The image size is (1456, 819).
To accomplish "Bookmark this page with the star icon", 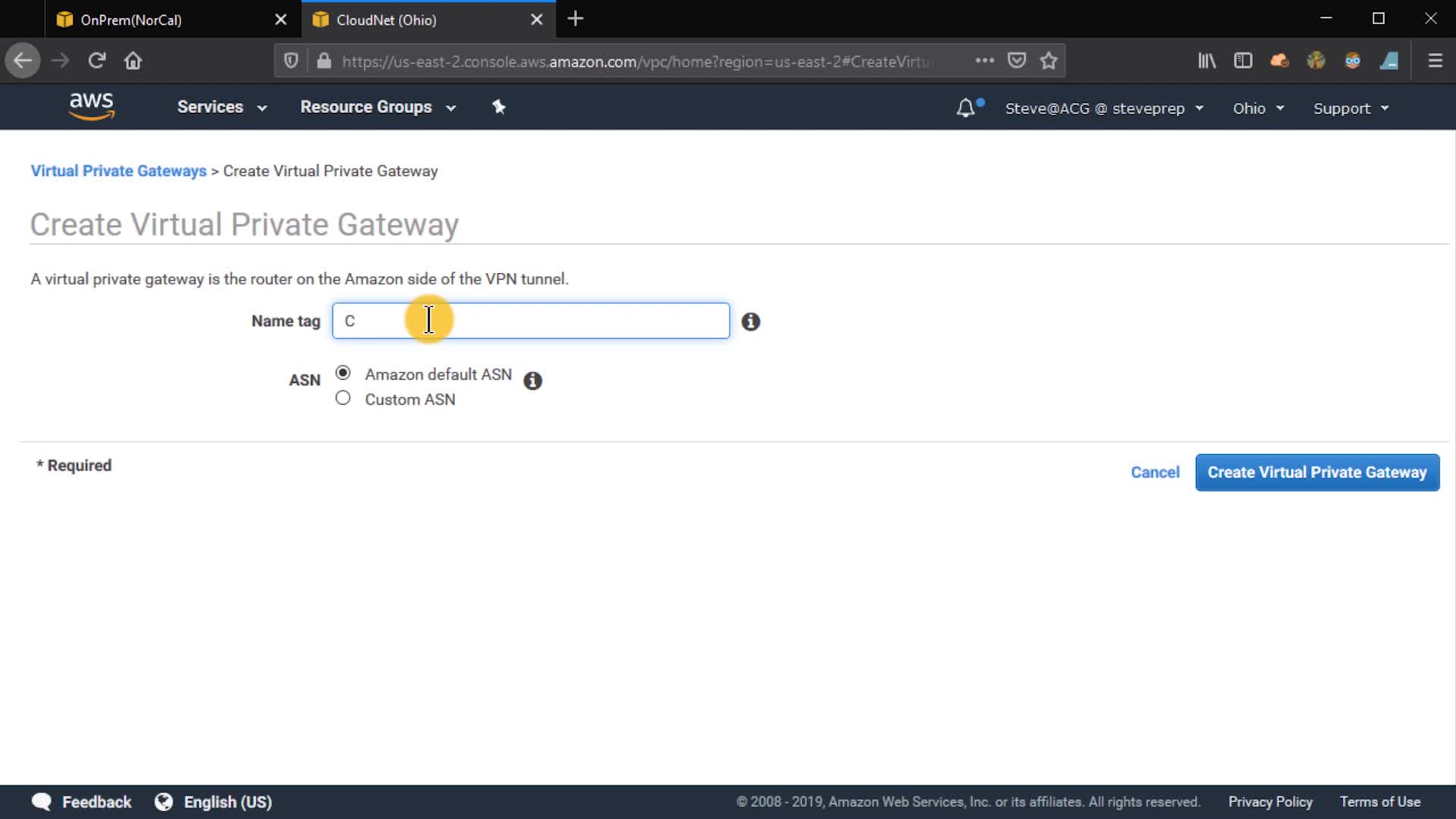I will tap(1049, 61).
